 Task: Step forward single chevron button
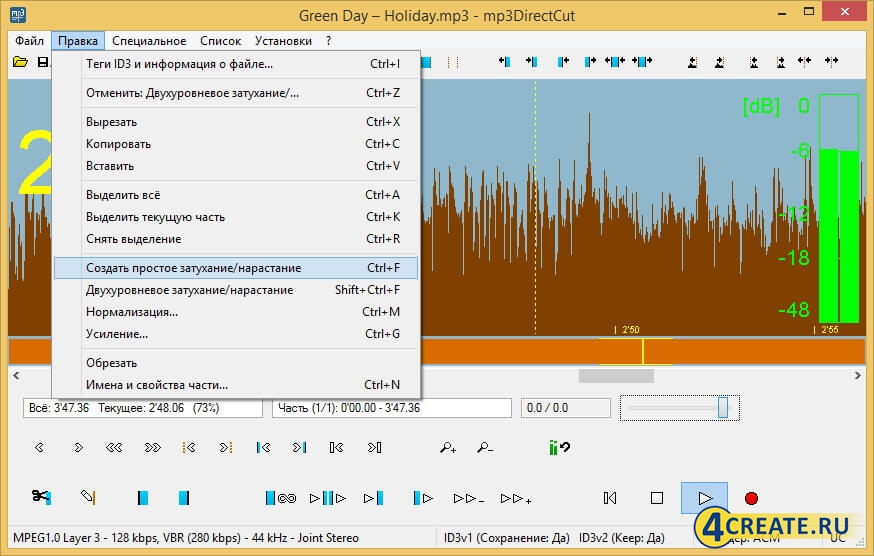point(78,447)
